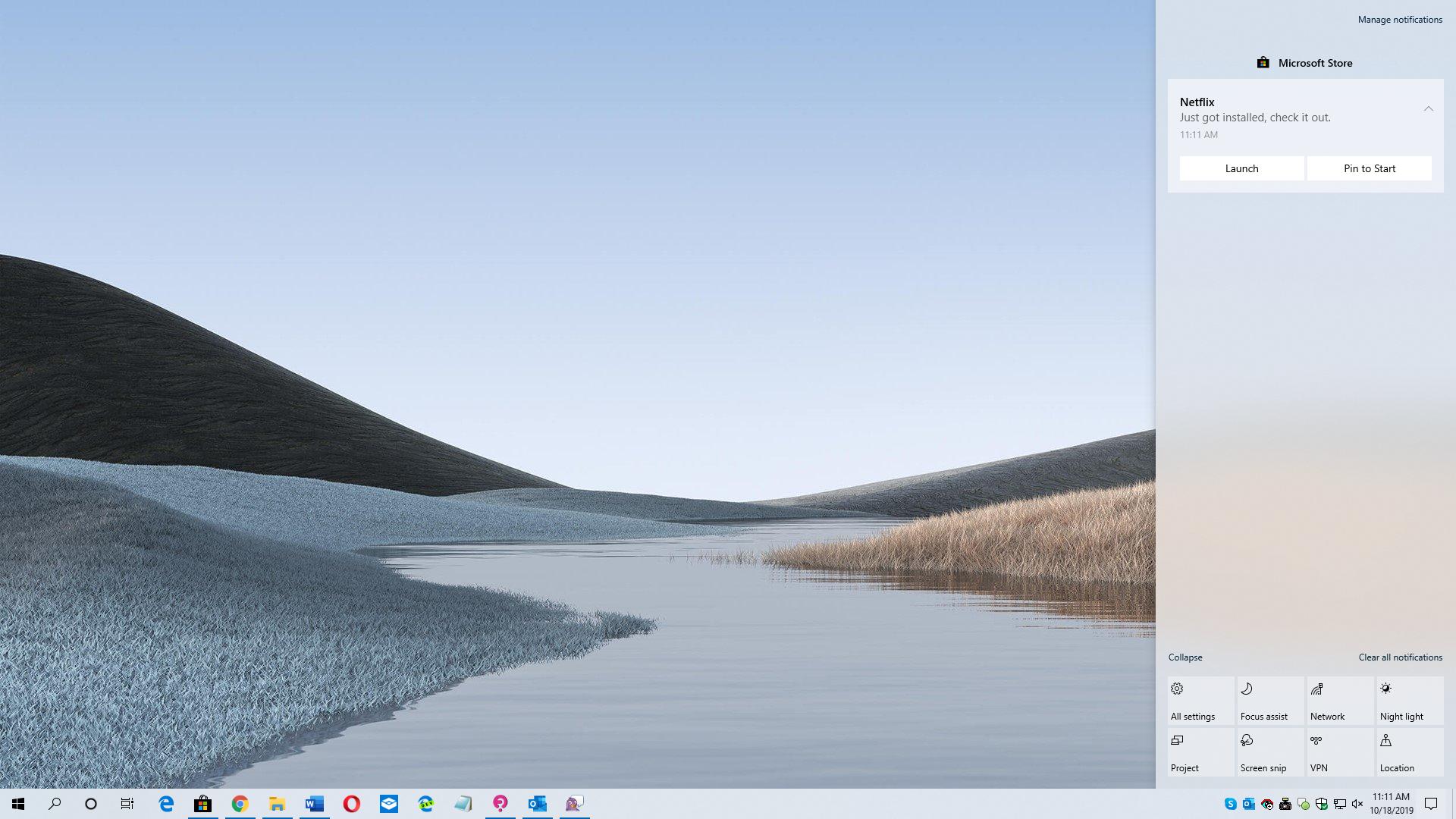1456x819 pixels.
Task: Open File Explorer from the taskbar
Action: 277,804
